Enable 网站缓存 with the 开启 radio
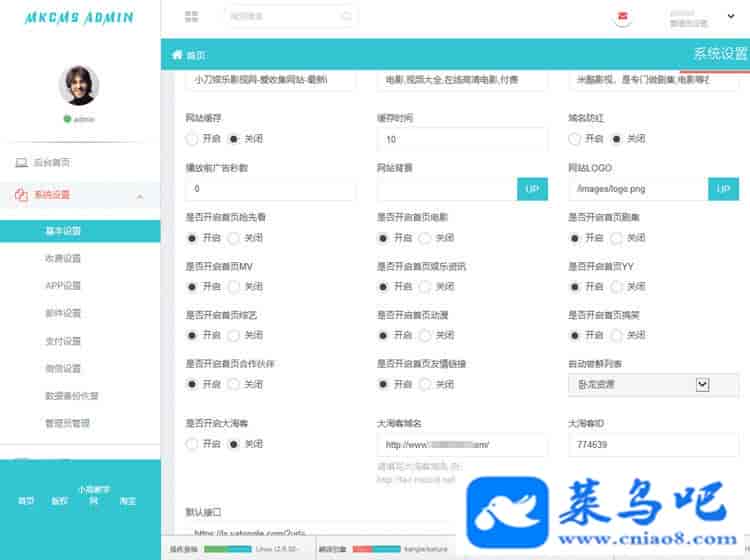The width and height of the screenshot is (750, 560). (x=192, y=139)
